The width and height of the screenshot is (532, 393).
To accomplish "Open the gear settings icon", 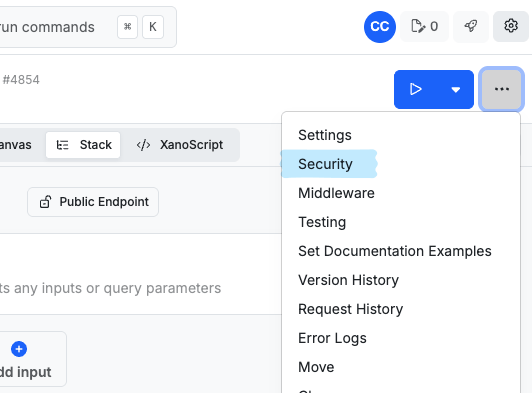I will click(511, 26).
